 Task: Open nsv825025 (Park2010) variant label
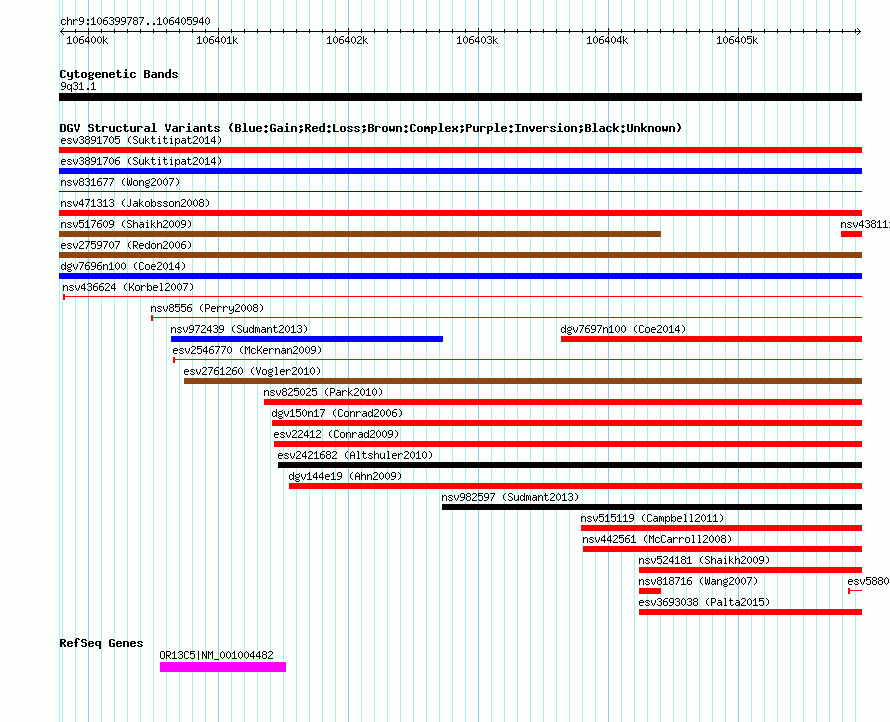pos(323,392)
